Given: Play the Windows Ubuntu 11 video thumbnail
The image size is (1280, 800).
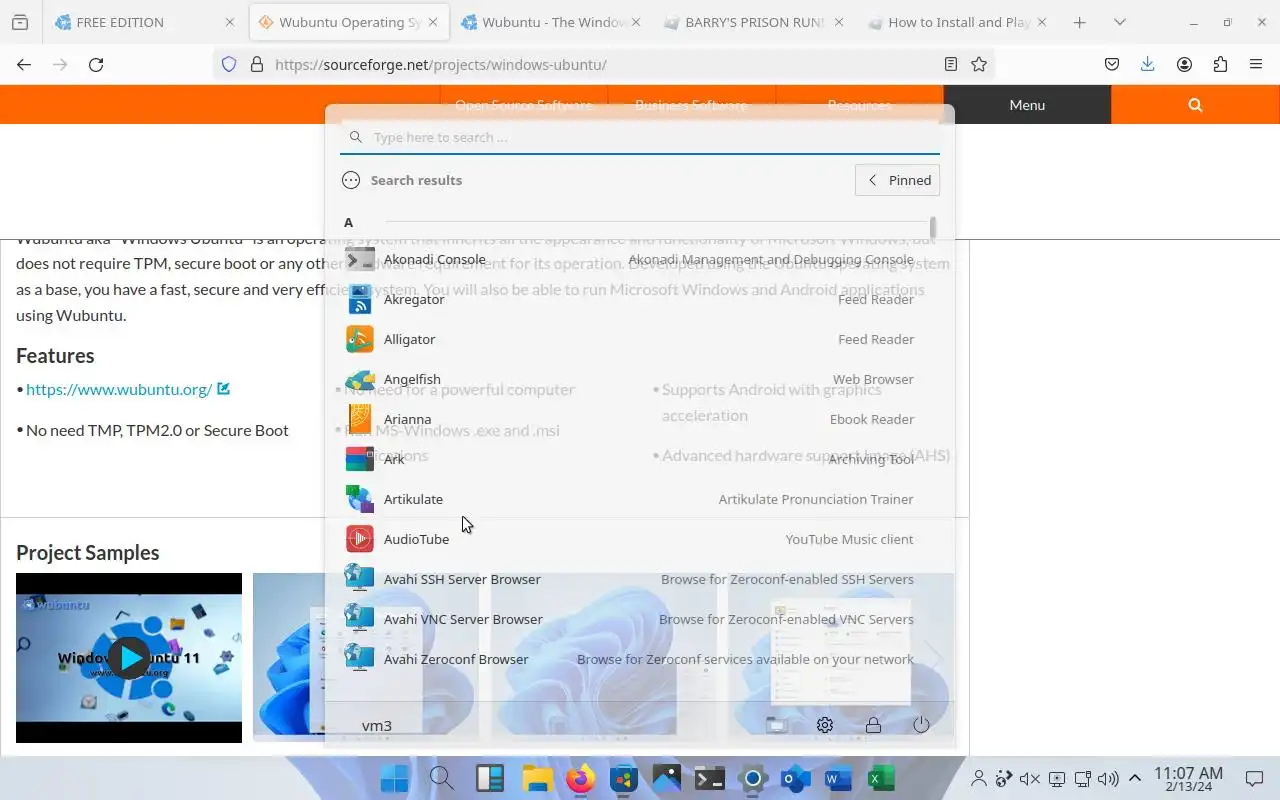Looking at the screenshot, I should 129,657.
